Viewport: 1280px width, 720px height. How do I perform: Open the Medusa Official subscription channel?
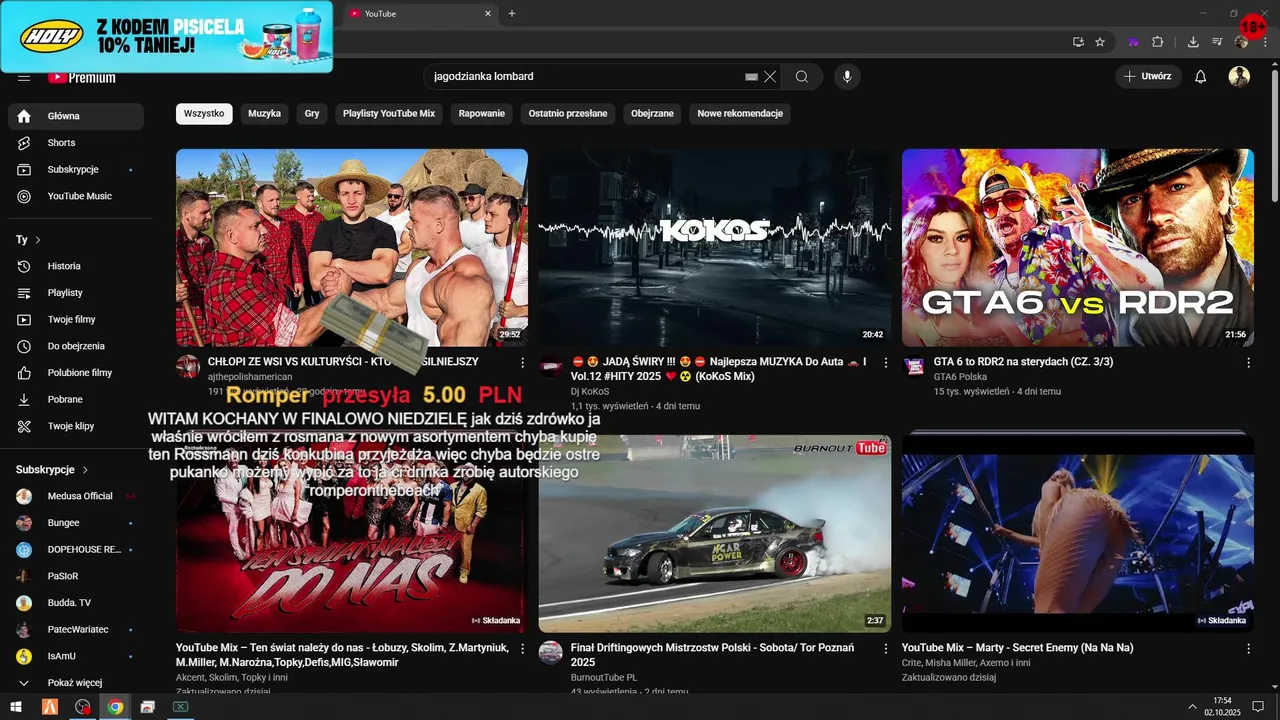(76, 496)
